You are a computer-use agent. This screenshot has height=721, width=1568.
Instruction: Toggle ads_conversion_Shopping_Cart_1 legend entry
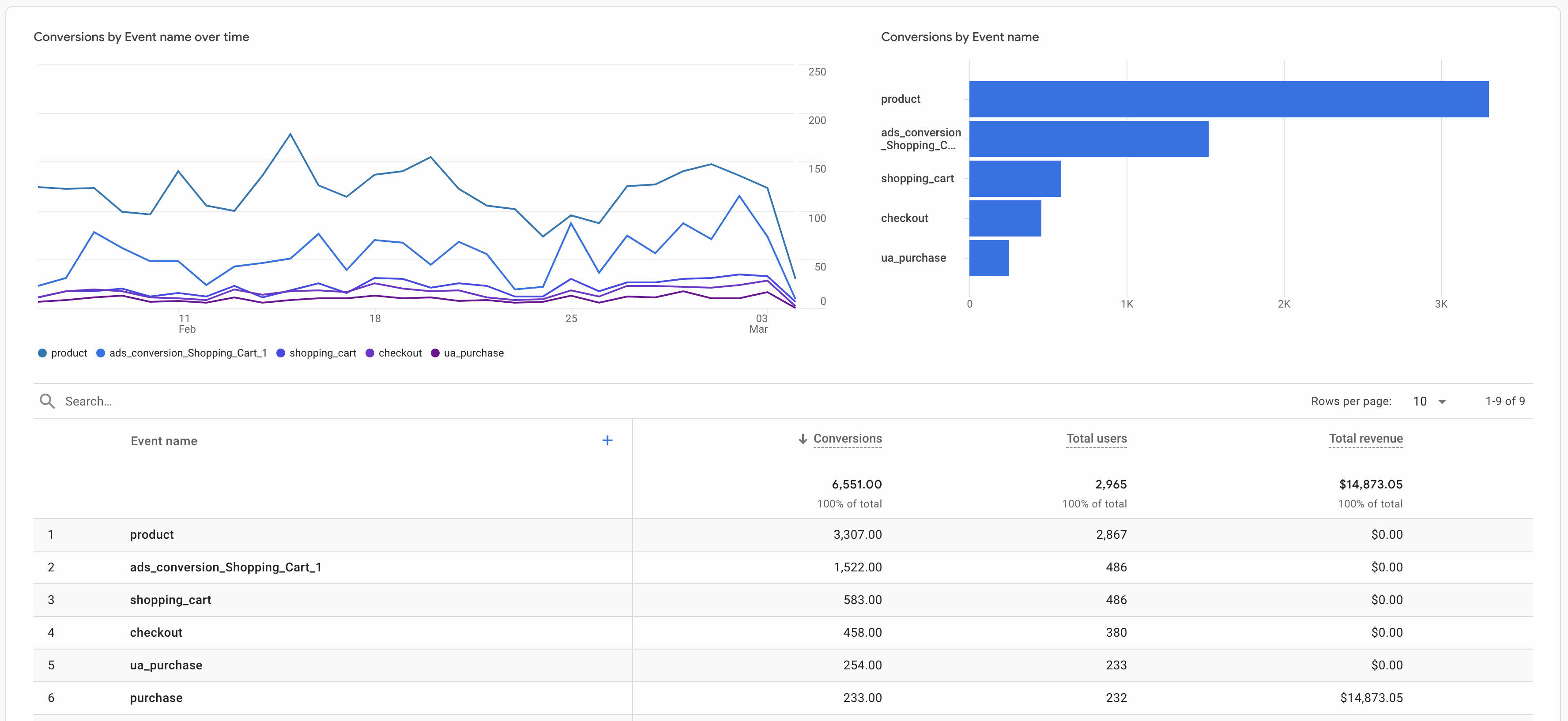point(181,353)
